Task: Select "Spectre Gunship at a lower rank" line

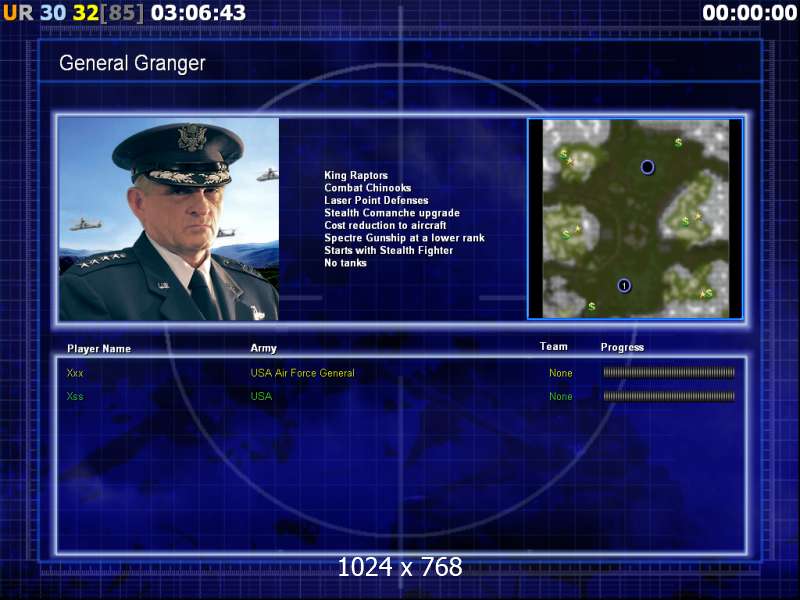Action: point(404,238)
